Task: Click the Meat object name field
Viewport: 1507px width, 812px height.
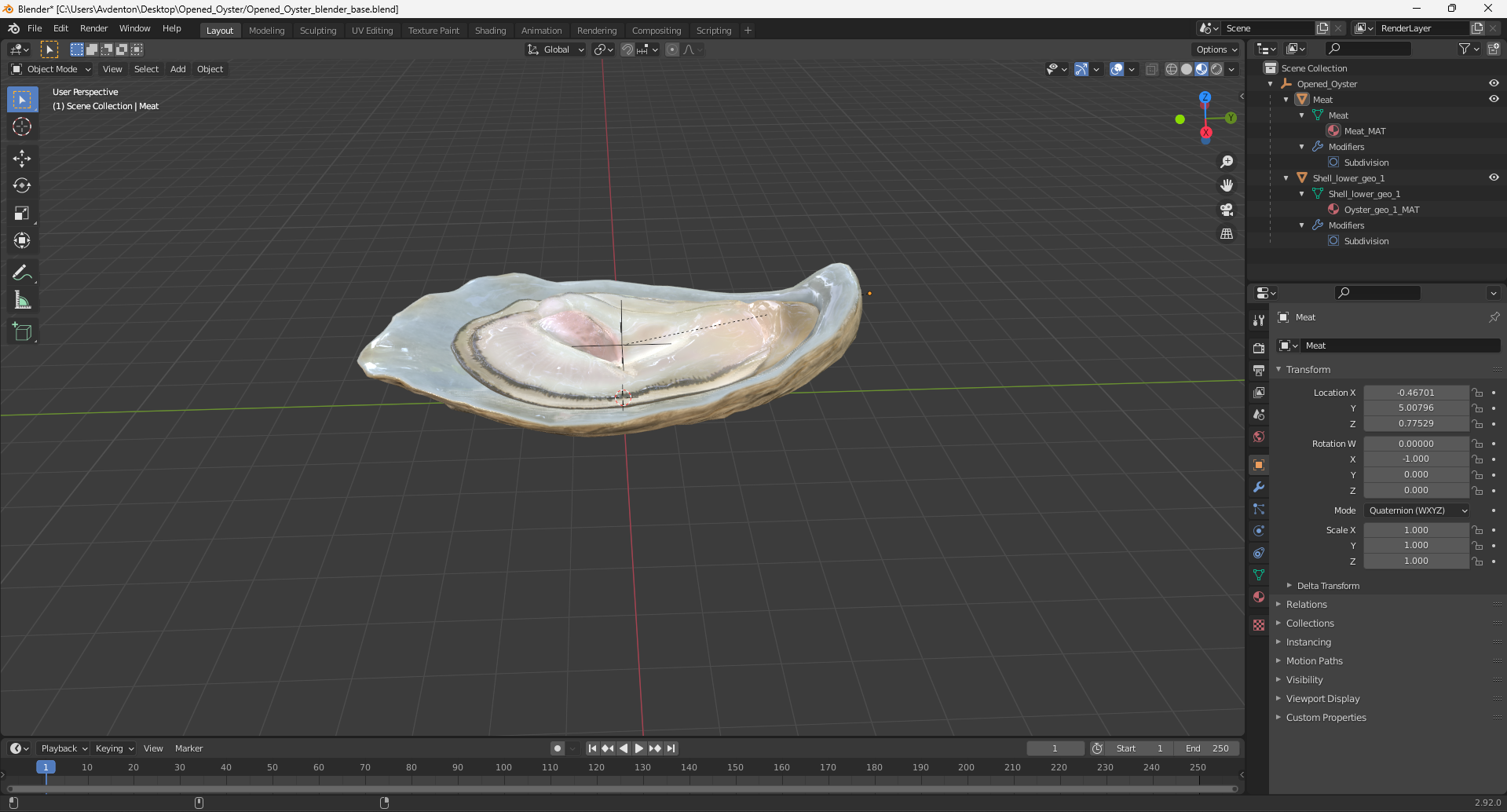Action: click(x=1399, y=346)
